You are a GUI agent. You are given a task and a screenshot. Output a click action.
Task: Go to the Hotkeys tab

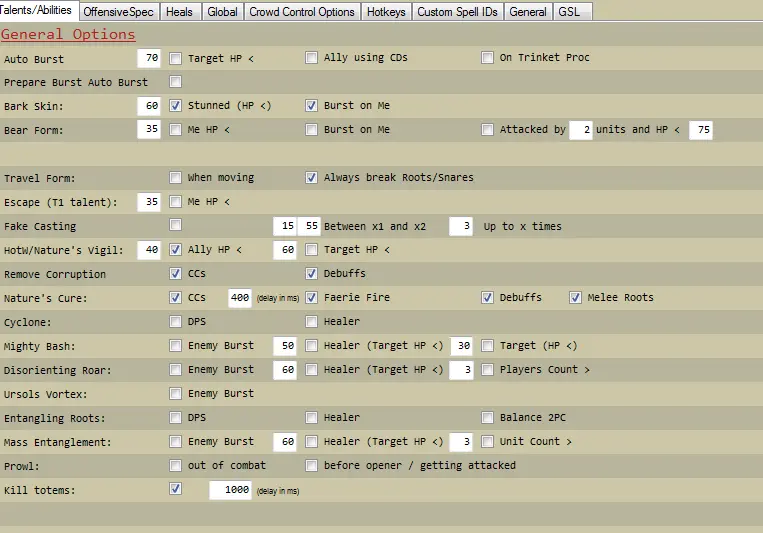(386, 12)
